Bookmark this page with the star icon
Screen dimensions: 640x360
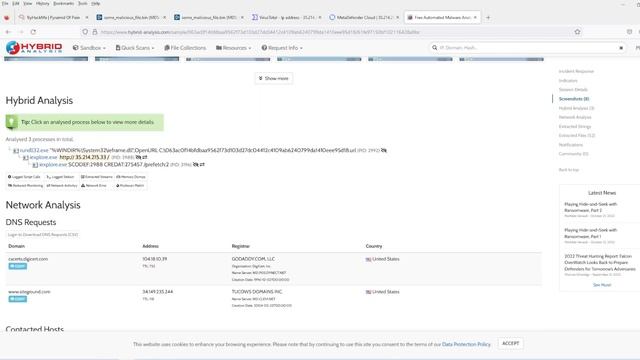577,32
